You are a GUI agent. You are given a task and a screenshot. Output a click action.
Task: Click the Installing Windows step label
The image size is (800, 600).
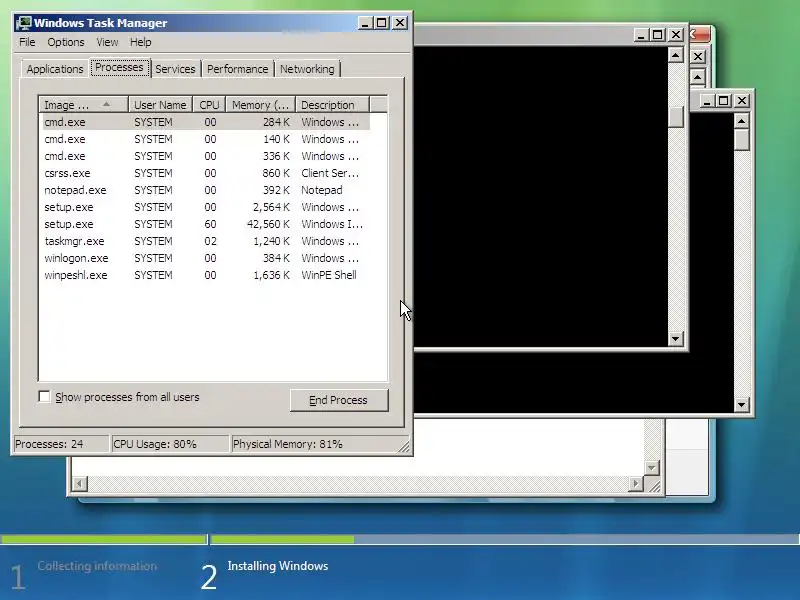(278, 566)
